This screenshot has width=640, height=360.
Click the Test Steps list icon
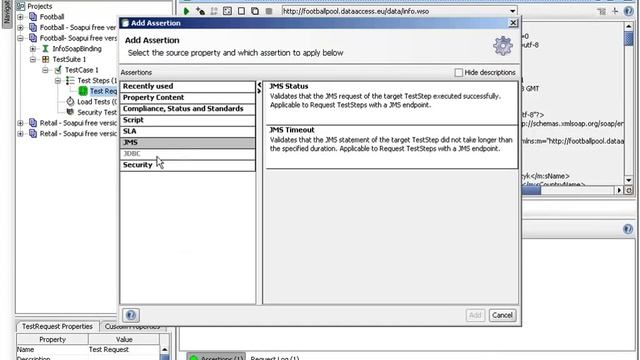point(71,80)
